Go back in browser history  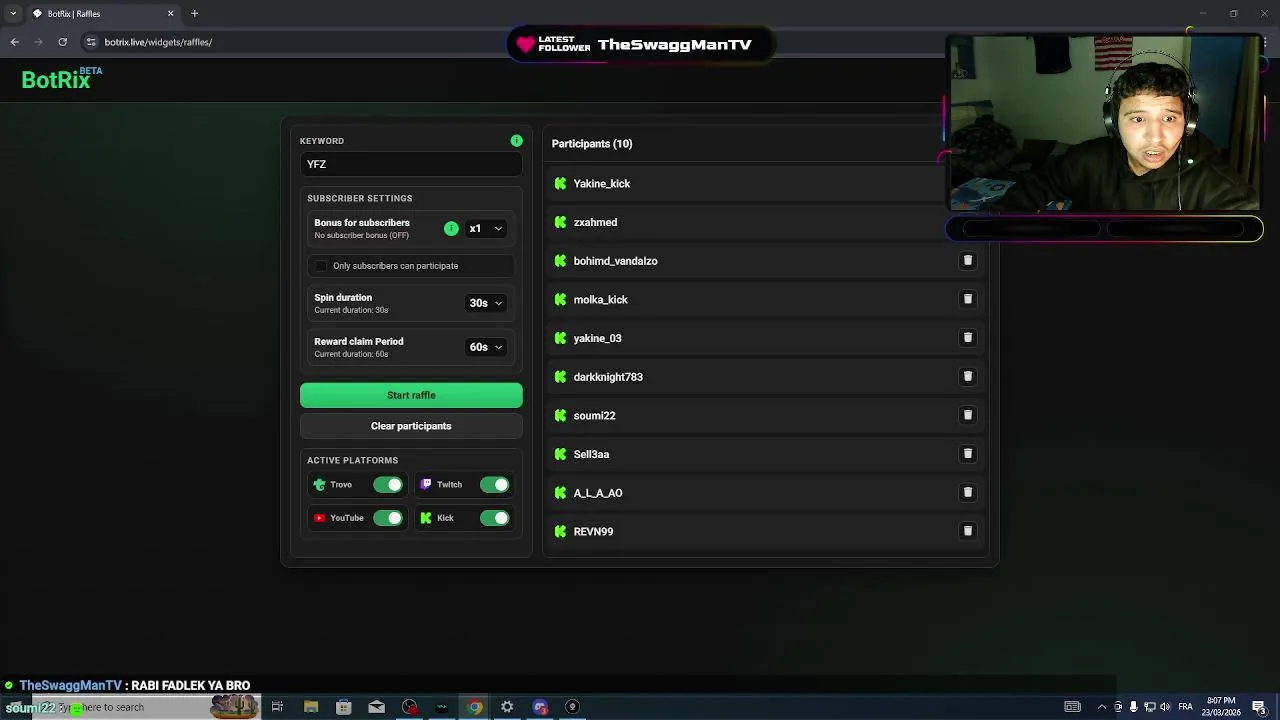point(14,42)
